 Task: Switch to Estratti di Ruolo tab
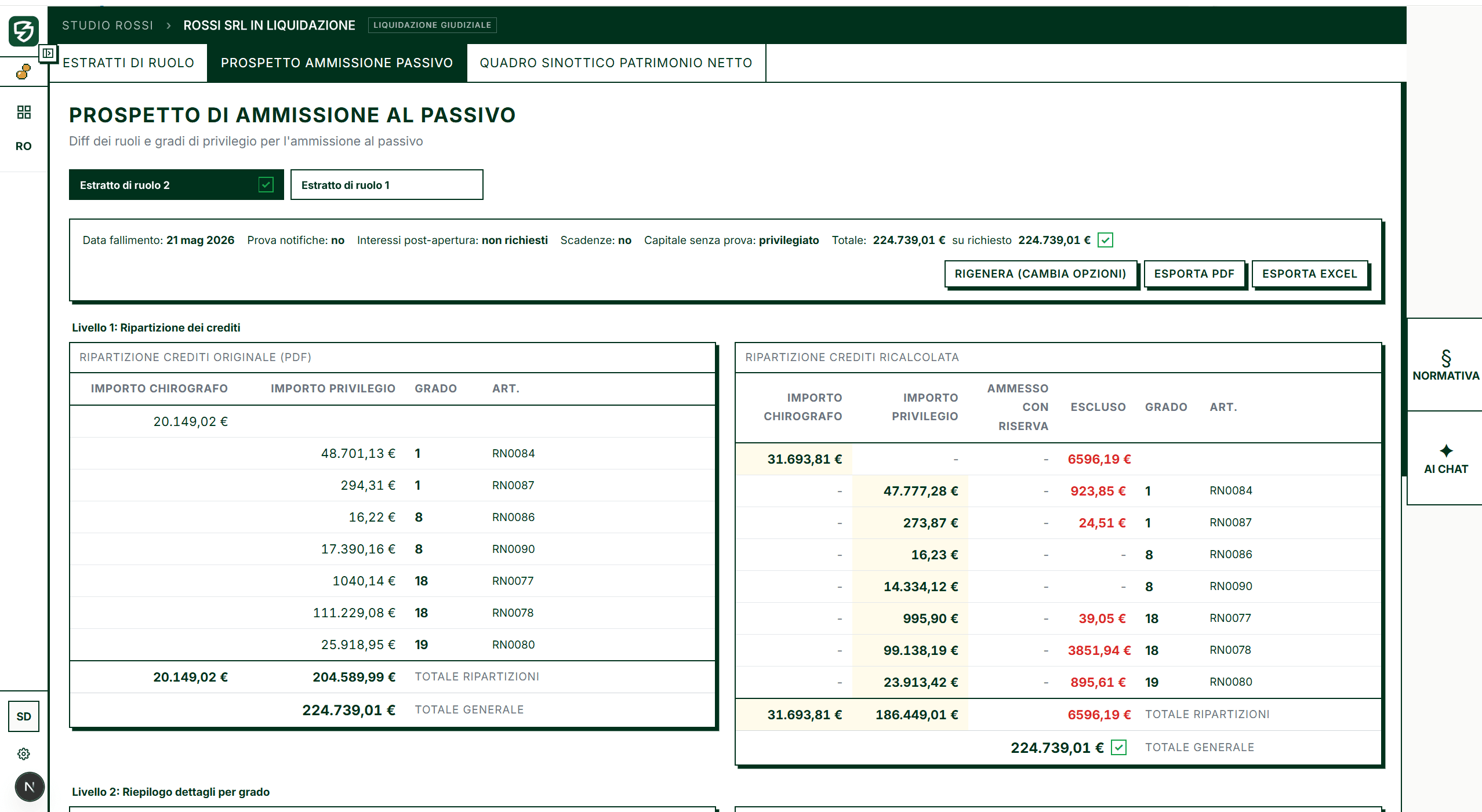[128, 63]
